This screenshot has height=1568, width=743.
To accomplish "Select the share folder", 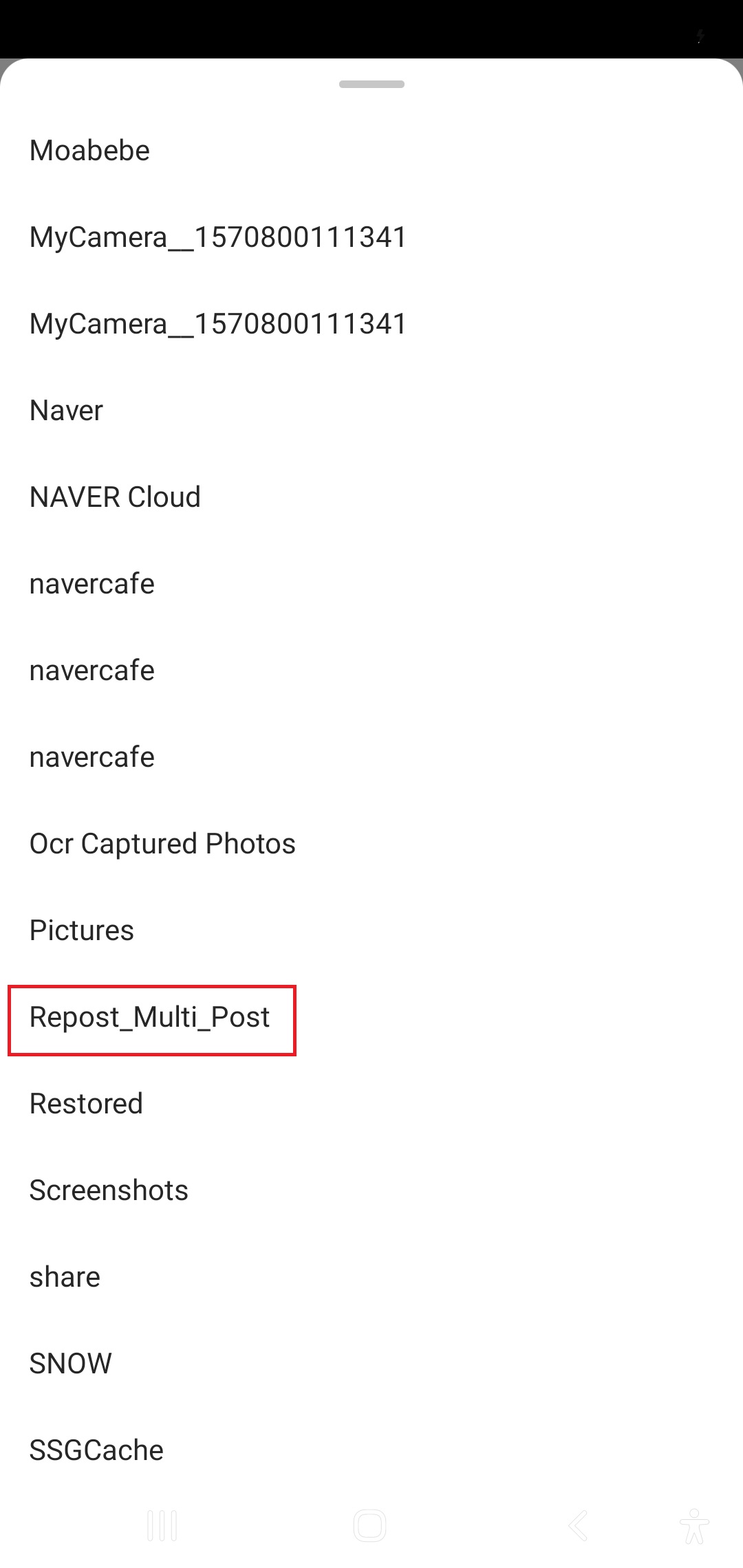I will [371, 1277].
